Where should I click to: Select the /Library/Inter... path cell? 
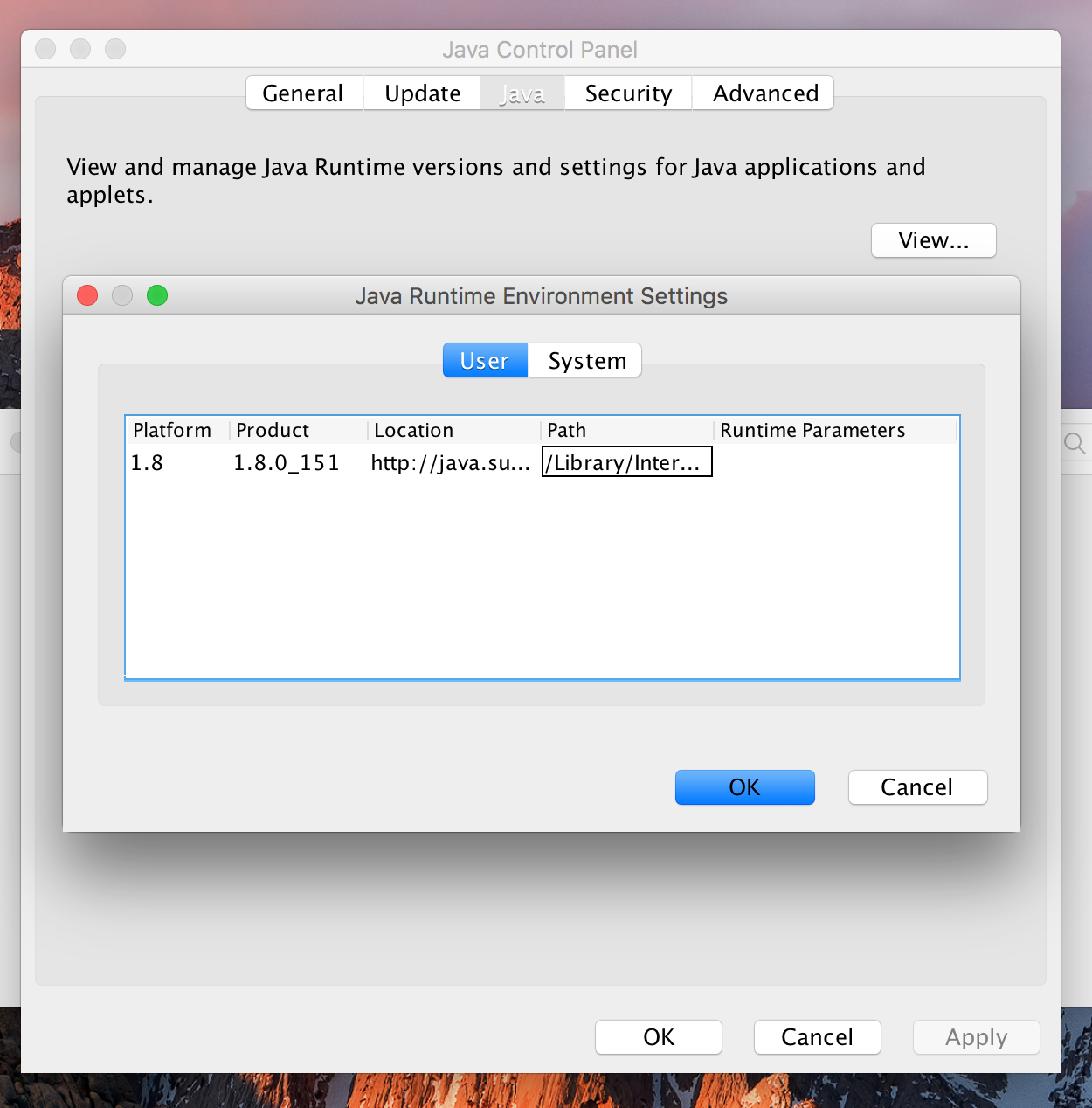626,462
